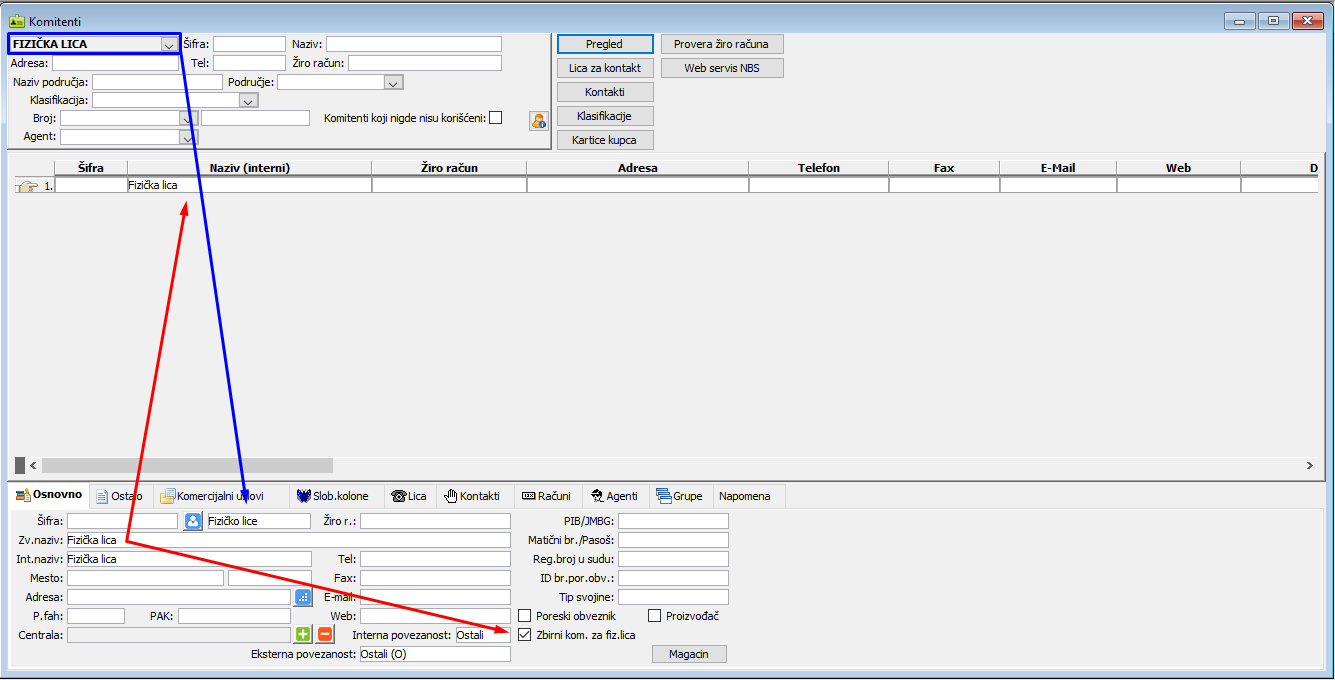This screenshot has width=1335, height=680.
Task: Click the blue address lookup icon beside Adresa
Action: point(303,597)
